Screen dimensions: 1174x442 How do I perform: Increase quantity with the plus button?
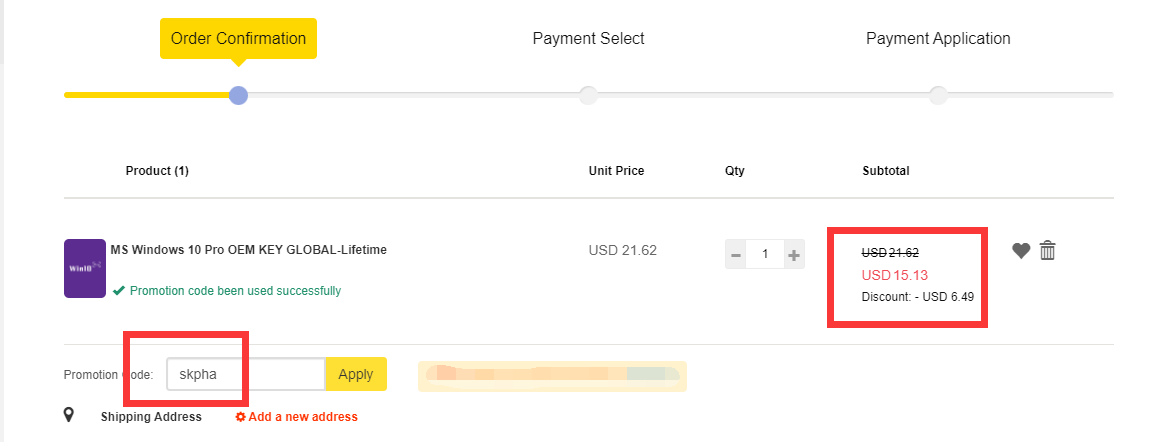(x=794, y=255)
